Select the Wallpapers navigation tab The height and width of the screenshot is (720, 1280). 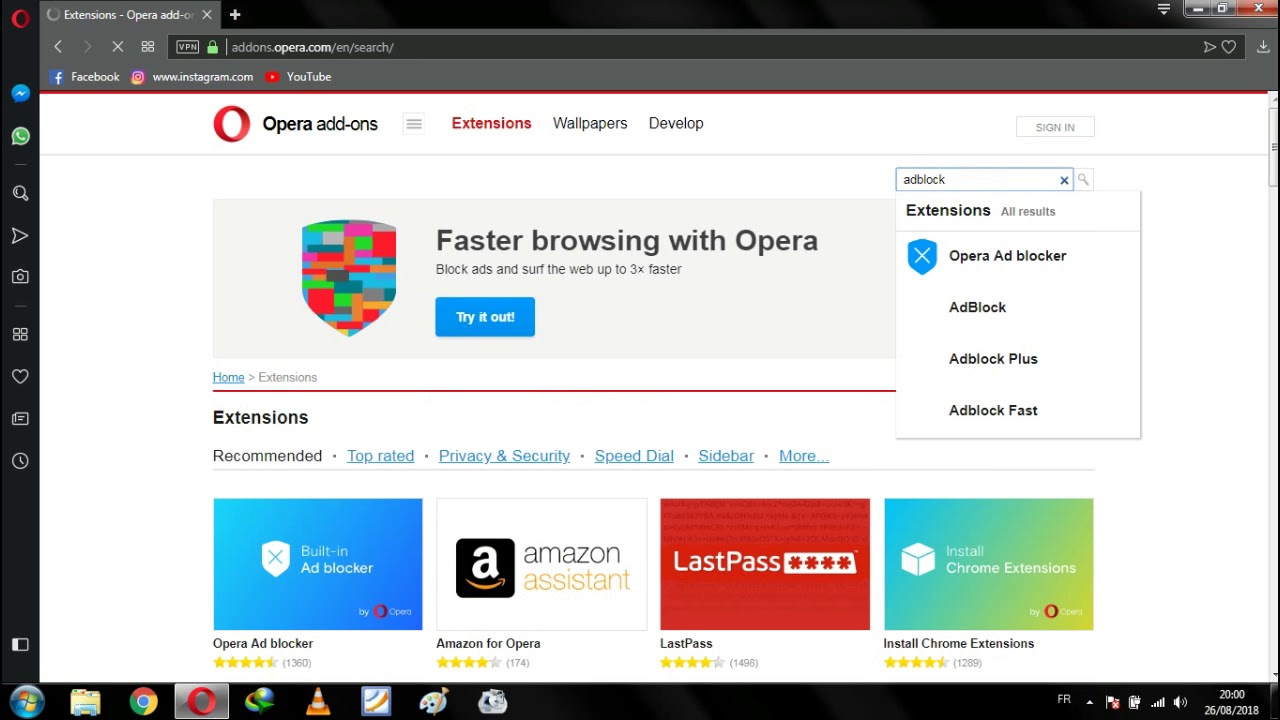tap(590, 123)
